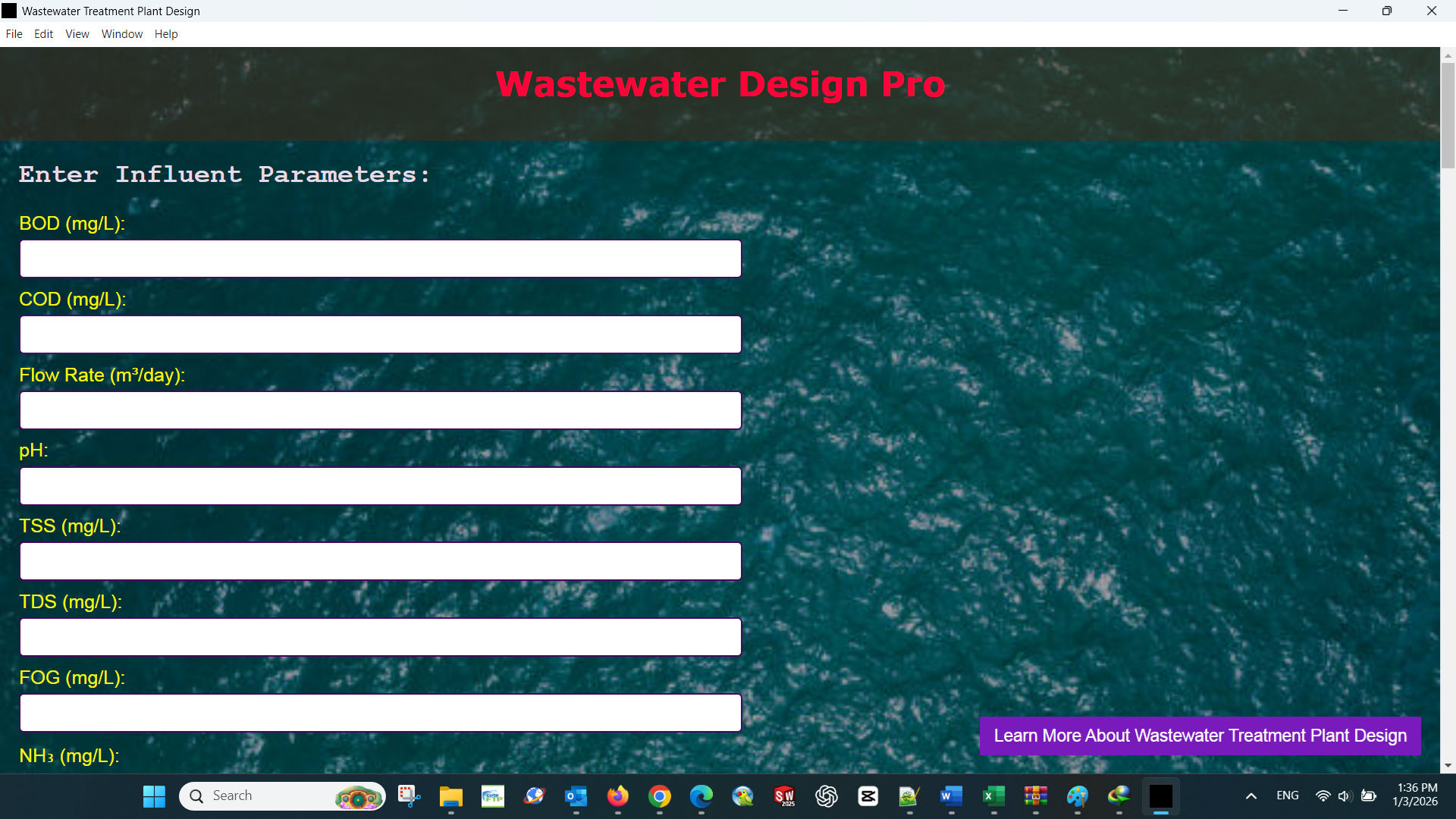Open Google Chrome from the taskbar

click(659, 796)
